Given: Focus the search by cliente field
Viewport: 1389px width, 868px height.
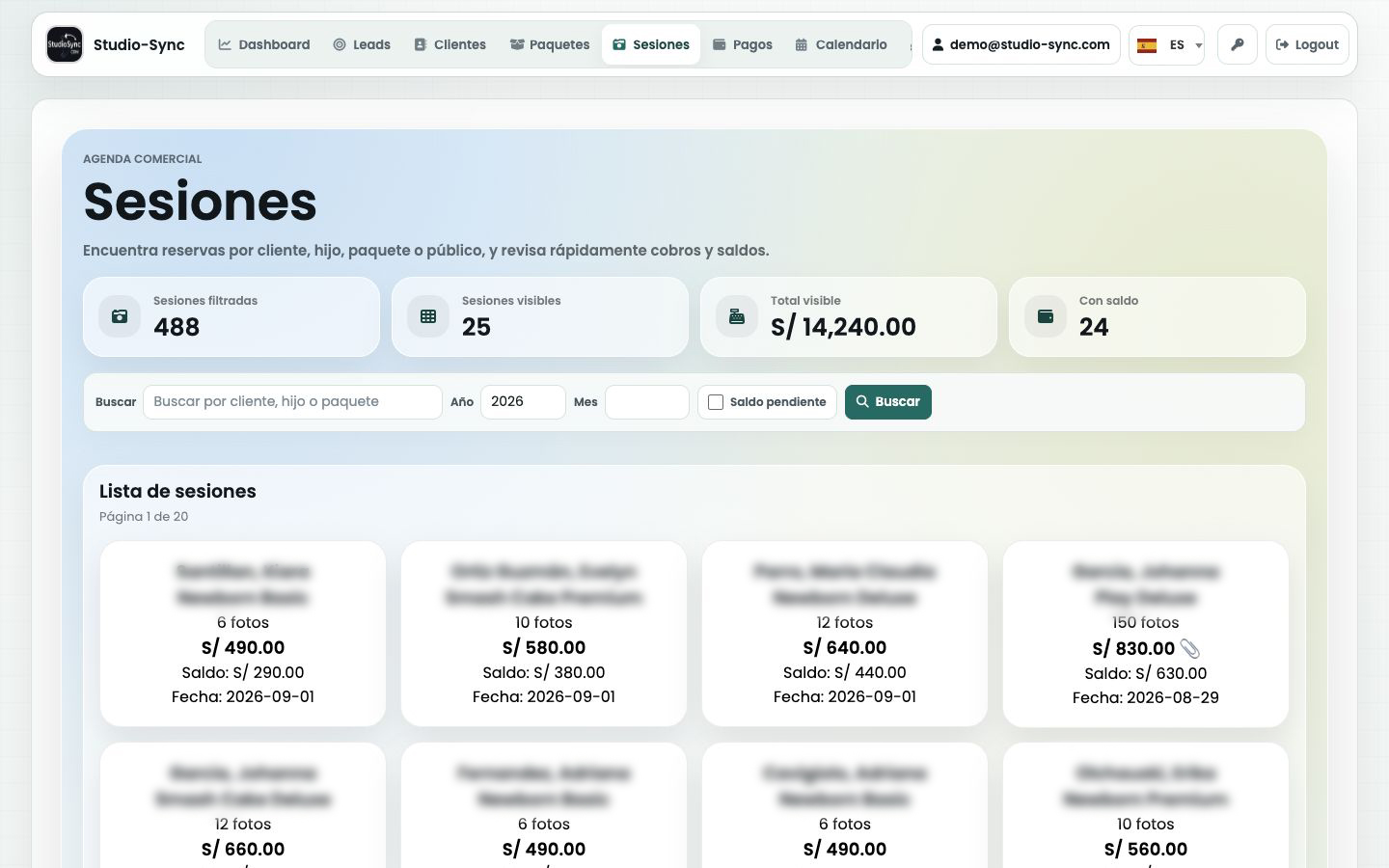Looking at the screenshot, I should (x=292, y=402).
